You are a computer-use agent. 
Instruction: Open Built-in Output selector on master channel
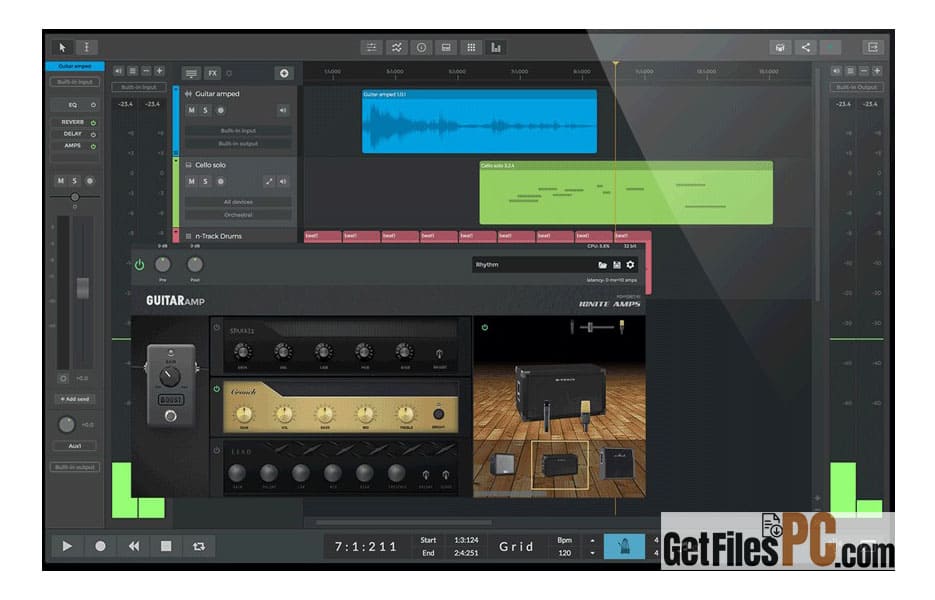[856, 88]
